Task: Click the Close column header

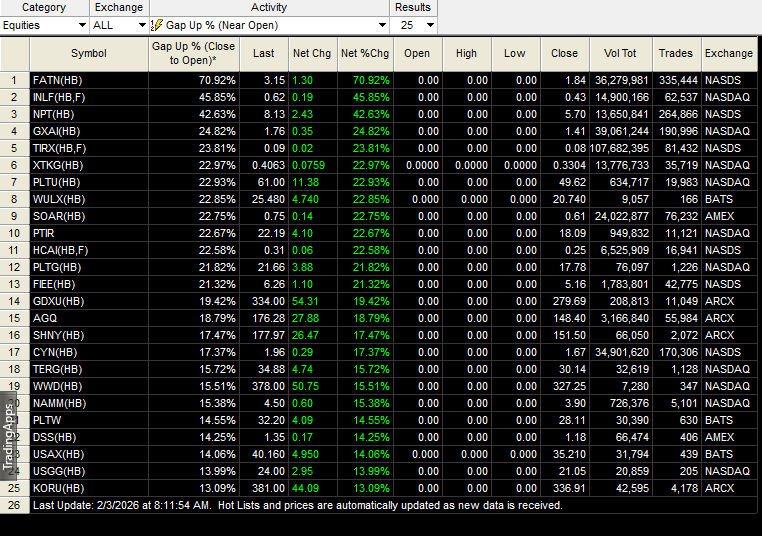Action: pyautogui.click(x=565, y=53)
